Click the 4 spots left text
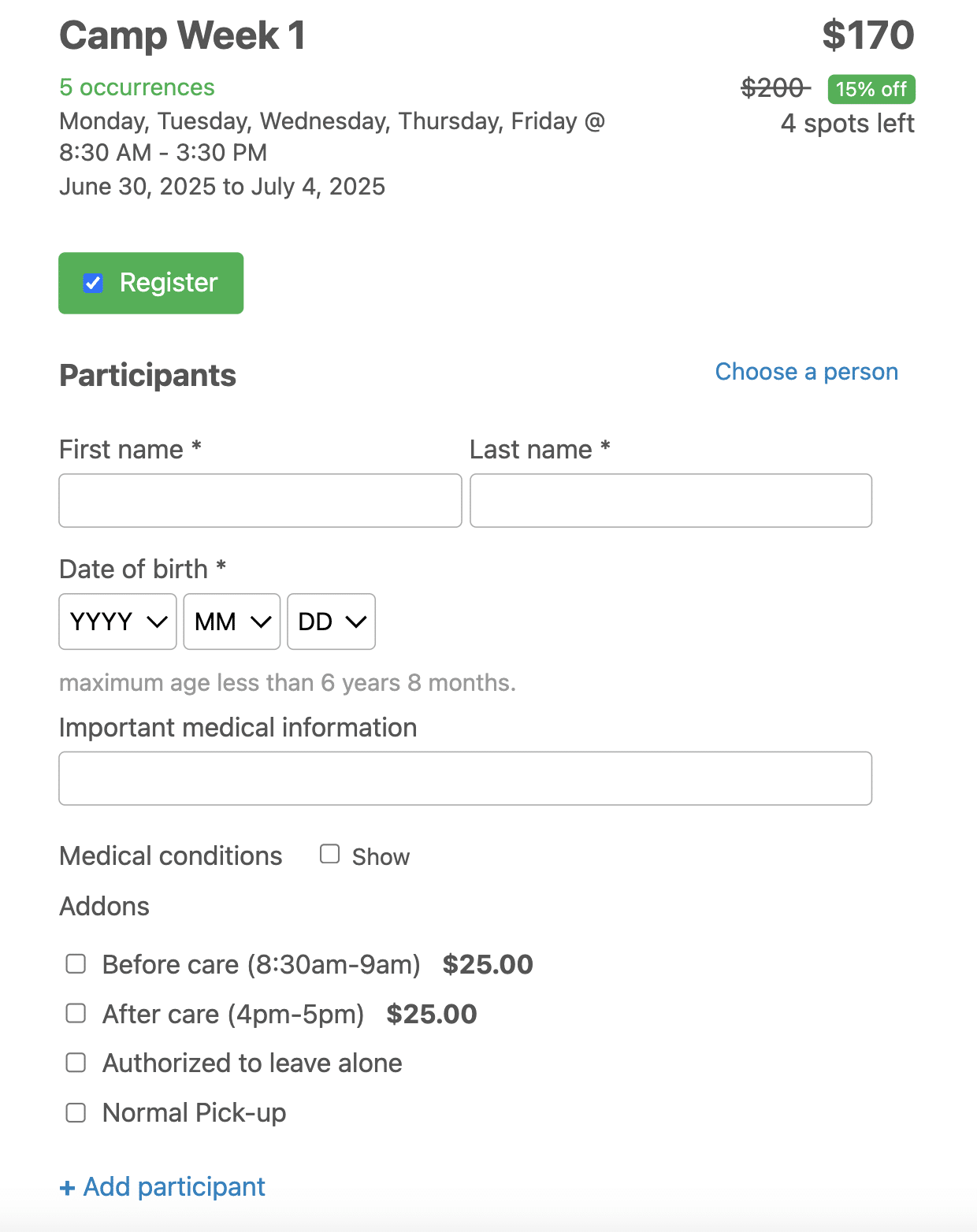The height and width of the screenshot is (1232, 977). click(847, 123)
